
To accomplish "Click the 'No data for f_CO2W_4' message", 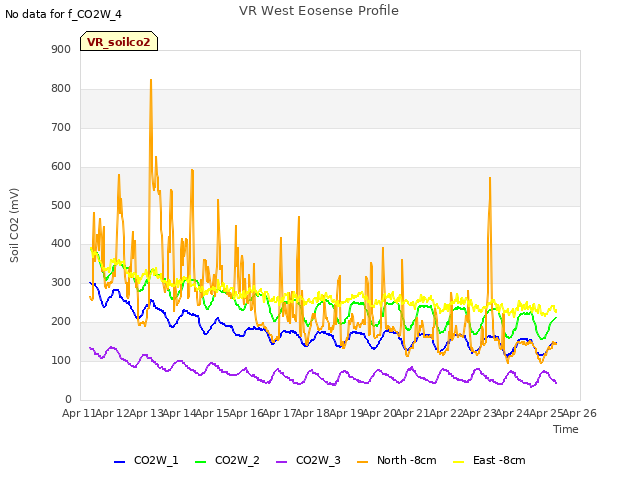I will pos(63,14).
